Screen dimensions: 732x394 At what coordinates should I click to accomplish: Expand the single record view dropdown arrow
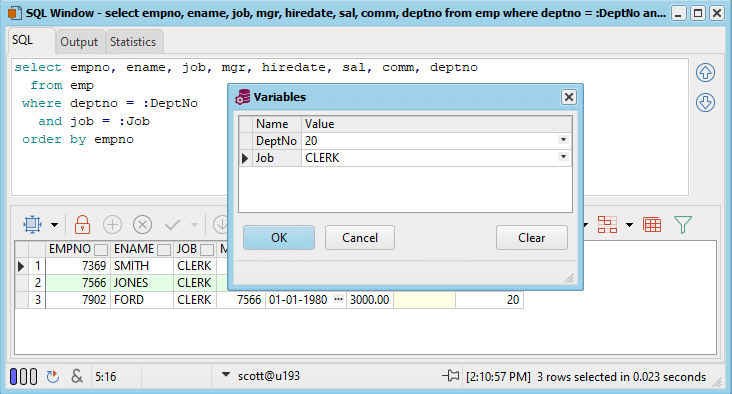point(629,225)
